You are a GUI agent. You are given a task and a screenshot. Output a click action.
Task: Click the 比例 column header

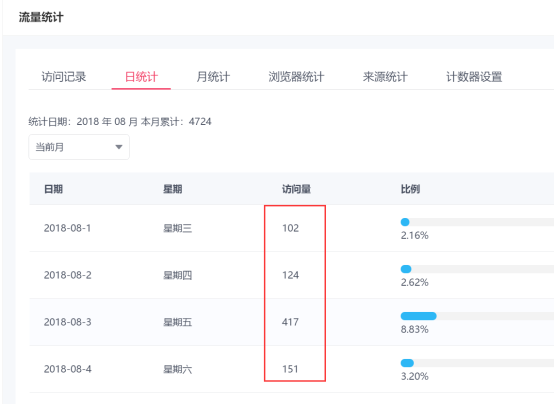410,189
